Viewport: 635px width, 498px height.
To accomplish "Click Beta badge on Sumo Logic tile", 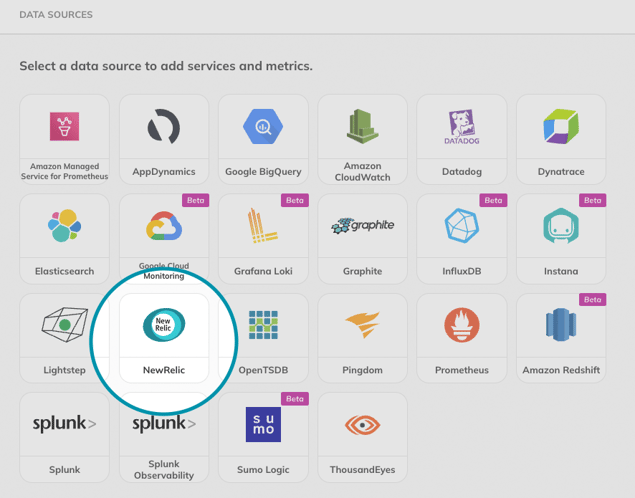I will coord(295,399).
